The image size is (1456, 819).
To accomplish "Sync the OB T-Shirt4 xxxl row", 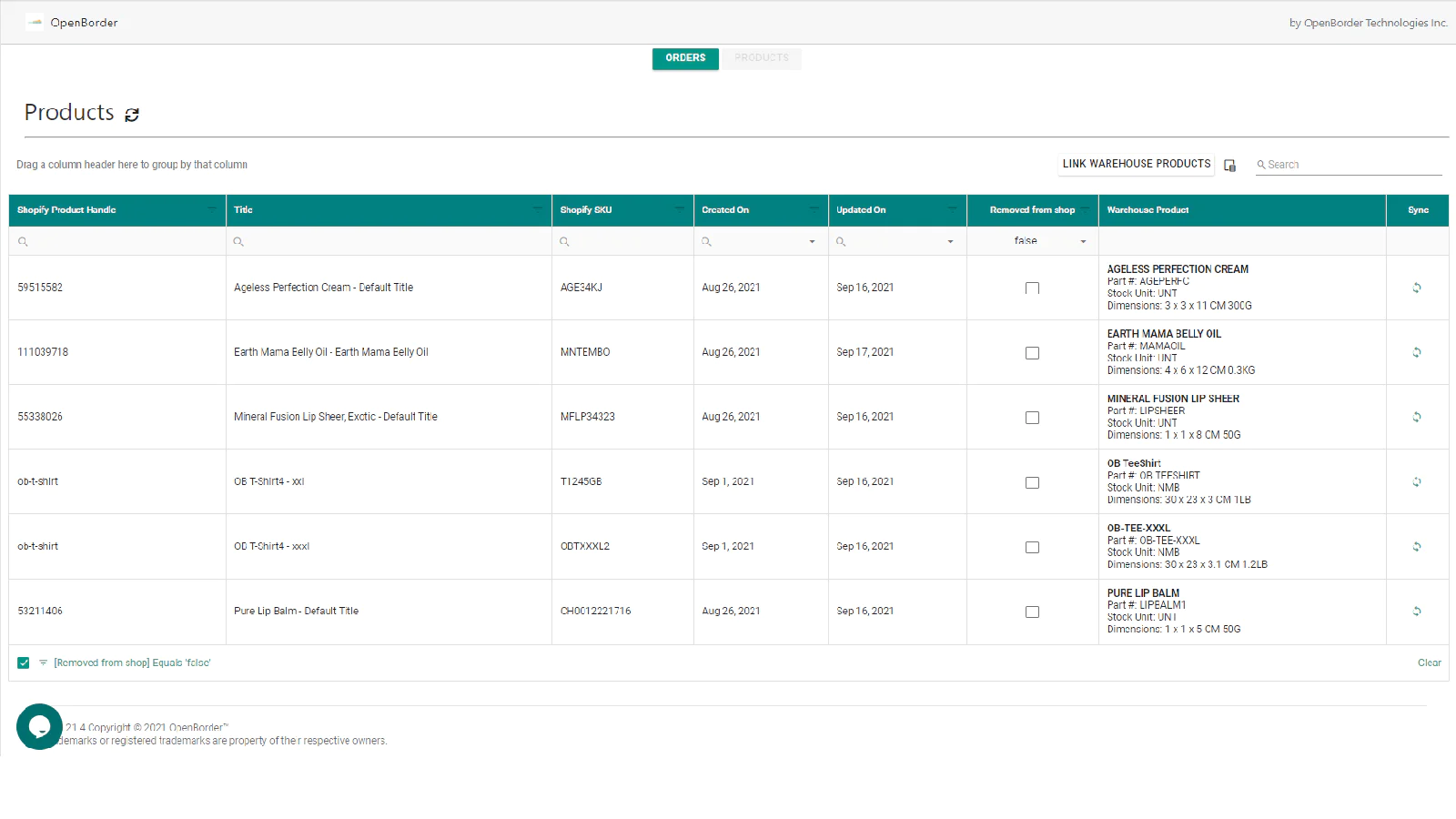I will click(1417, 547).
